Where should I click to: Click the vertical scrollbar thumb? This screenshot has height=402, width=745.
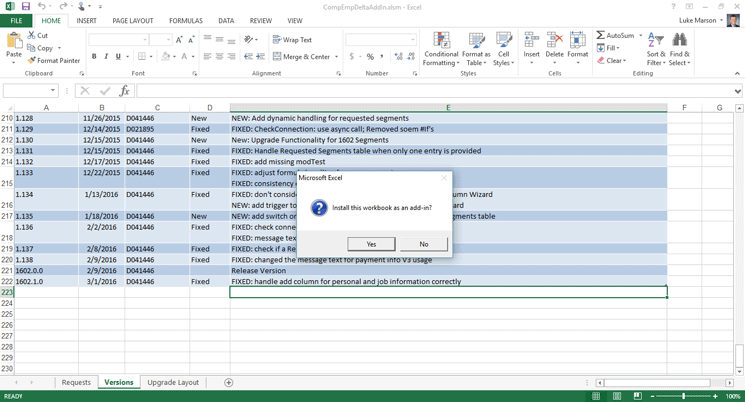point(739,354)
